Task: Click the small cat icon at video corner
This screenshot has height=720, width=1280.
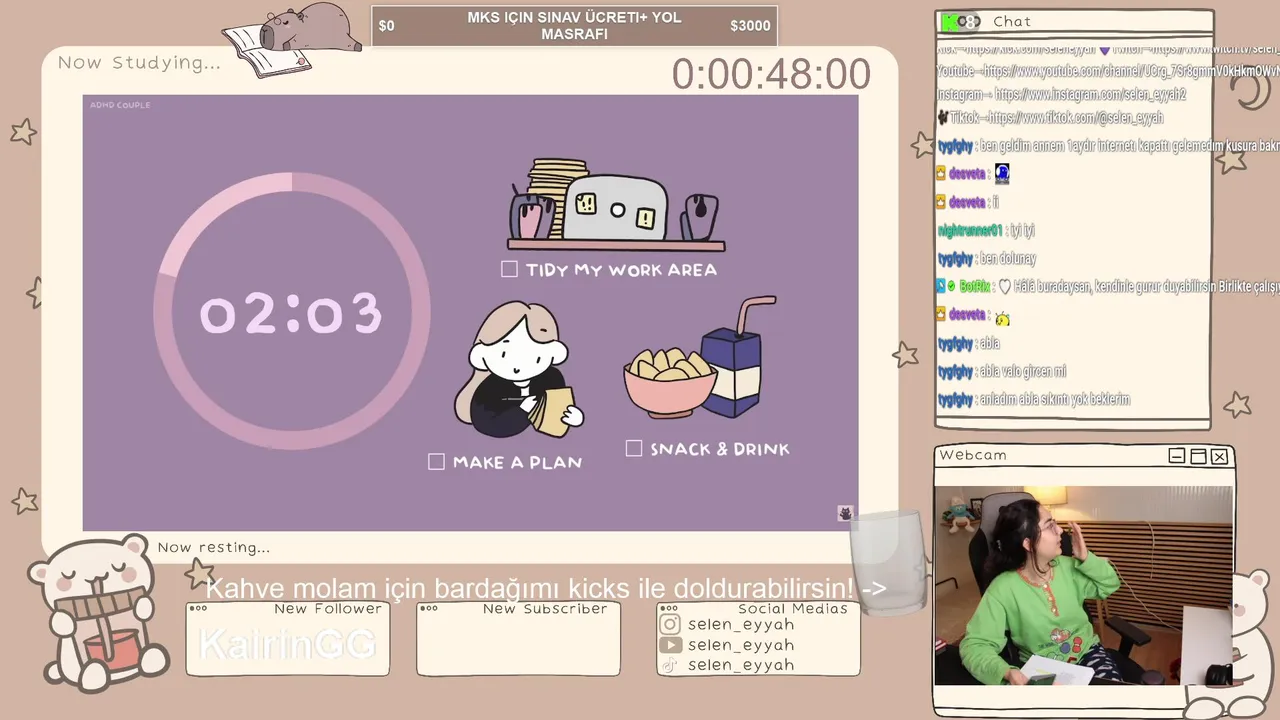Action: [845, 513]
